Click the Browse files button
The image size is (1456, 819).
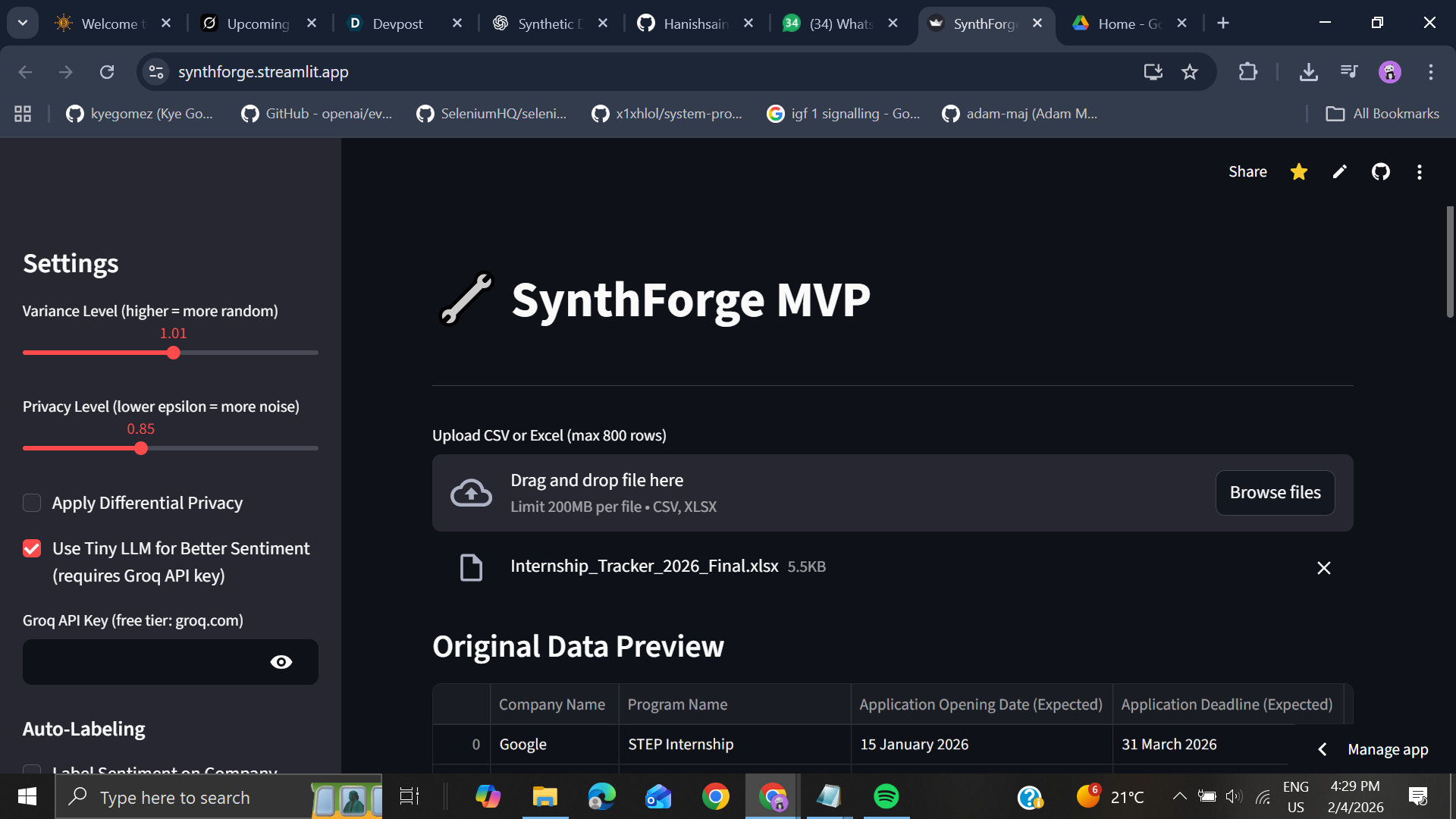(1275, 493)
